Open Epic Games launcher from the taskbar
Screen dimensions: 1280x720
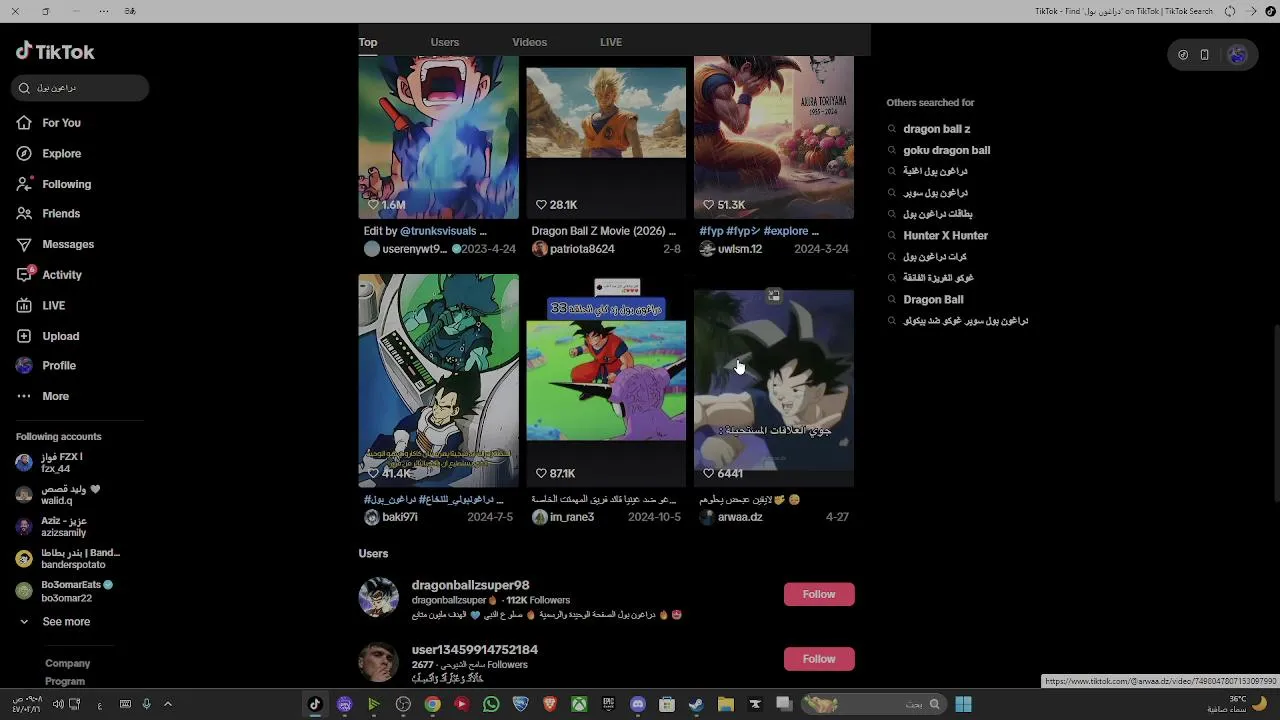click(608, 704)
